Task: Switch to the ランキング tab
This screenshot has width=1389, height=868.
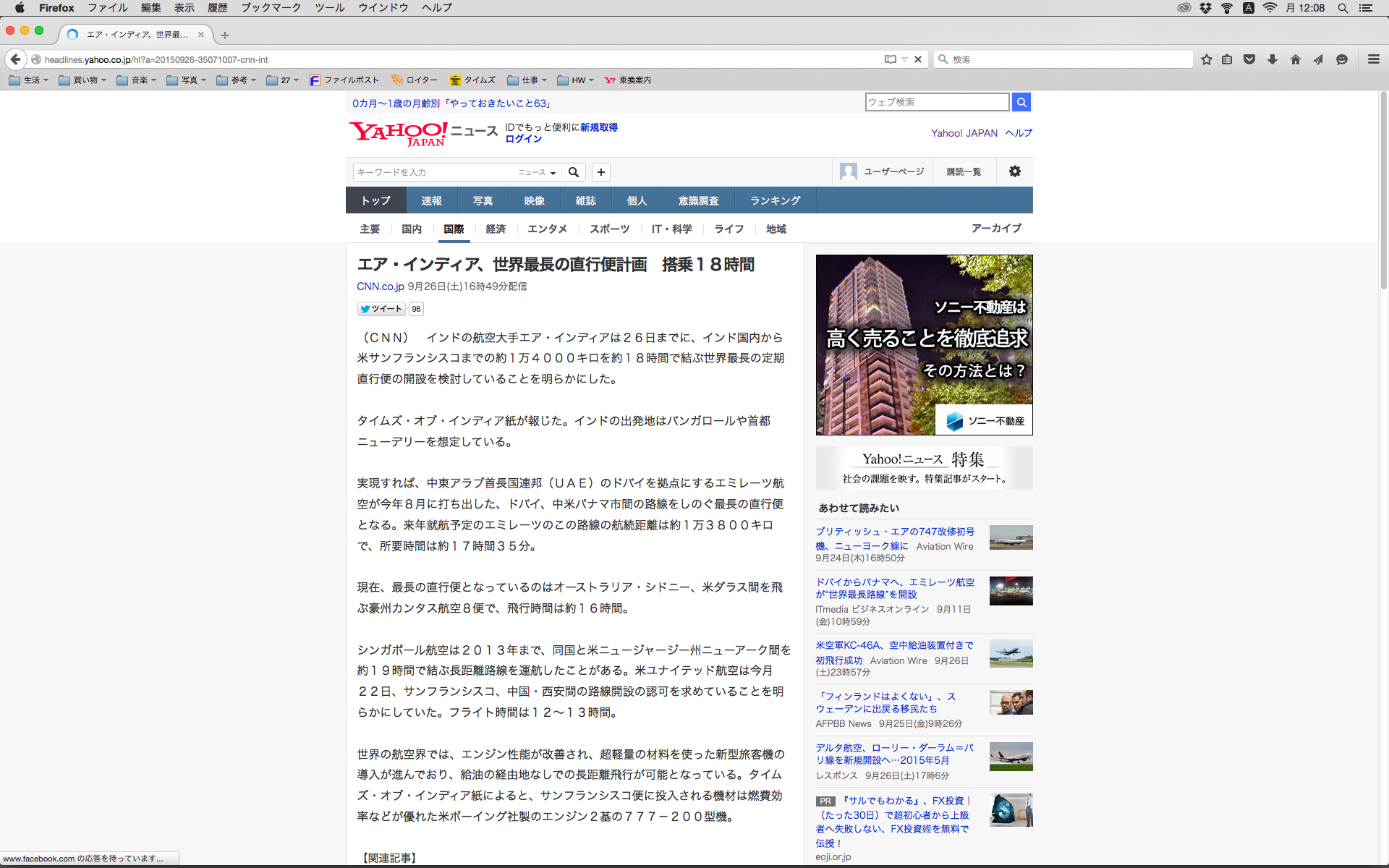Action: point(775,200)
